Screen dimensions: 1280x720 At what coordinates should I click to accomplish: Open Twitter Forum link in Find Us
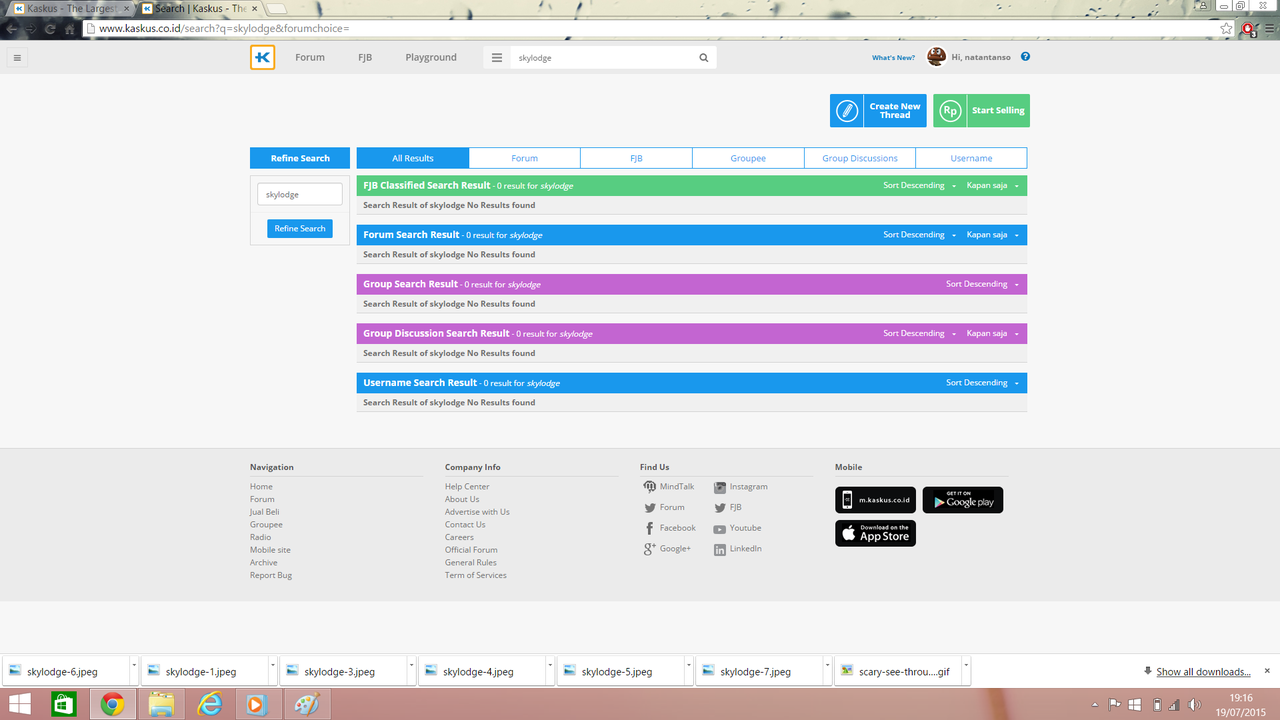pyautogui.click(x=665, y=508)
